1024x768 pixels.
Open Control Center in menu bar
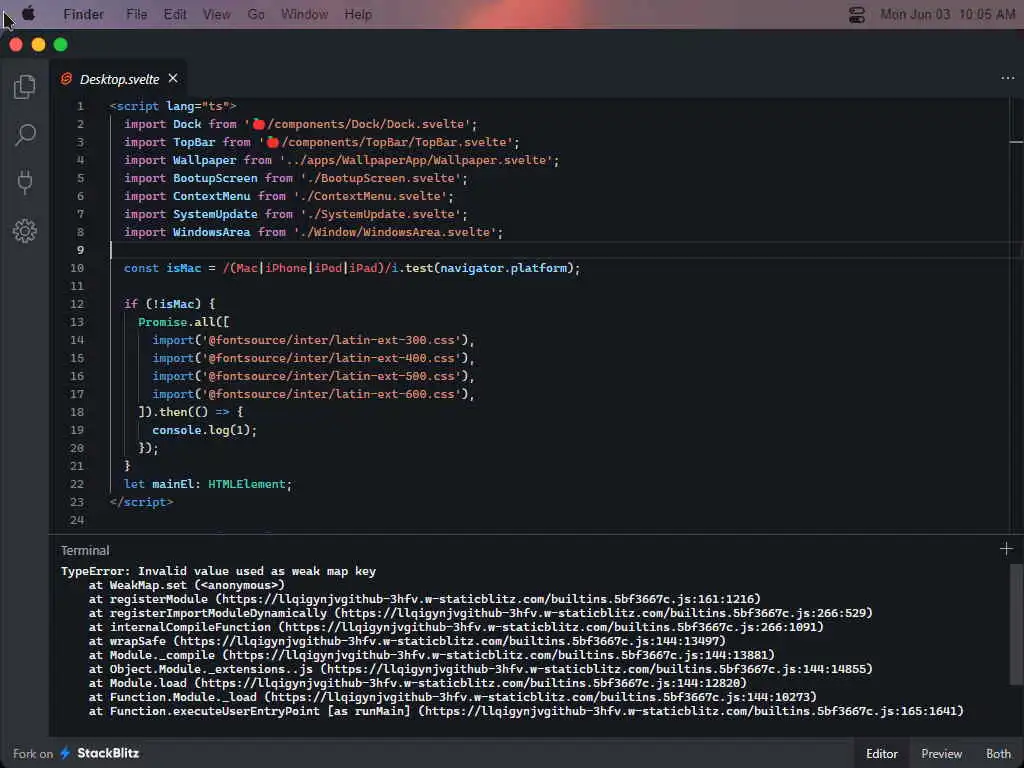tap(856, 14)
